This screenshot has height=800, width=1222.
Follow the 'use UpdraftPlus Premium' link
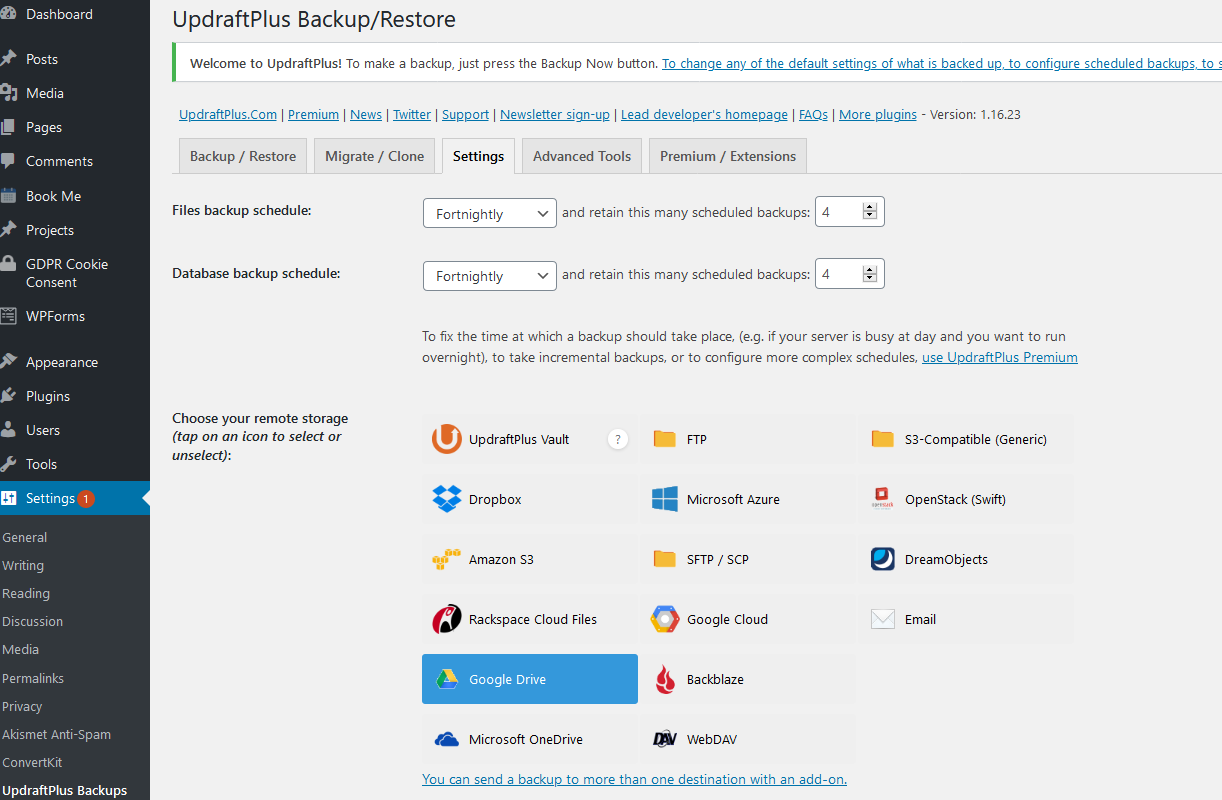point(1000,357)
